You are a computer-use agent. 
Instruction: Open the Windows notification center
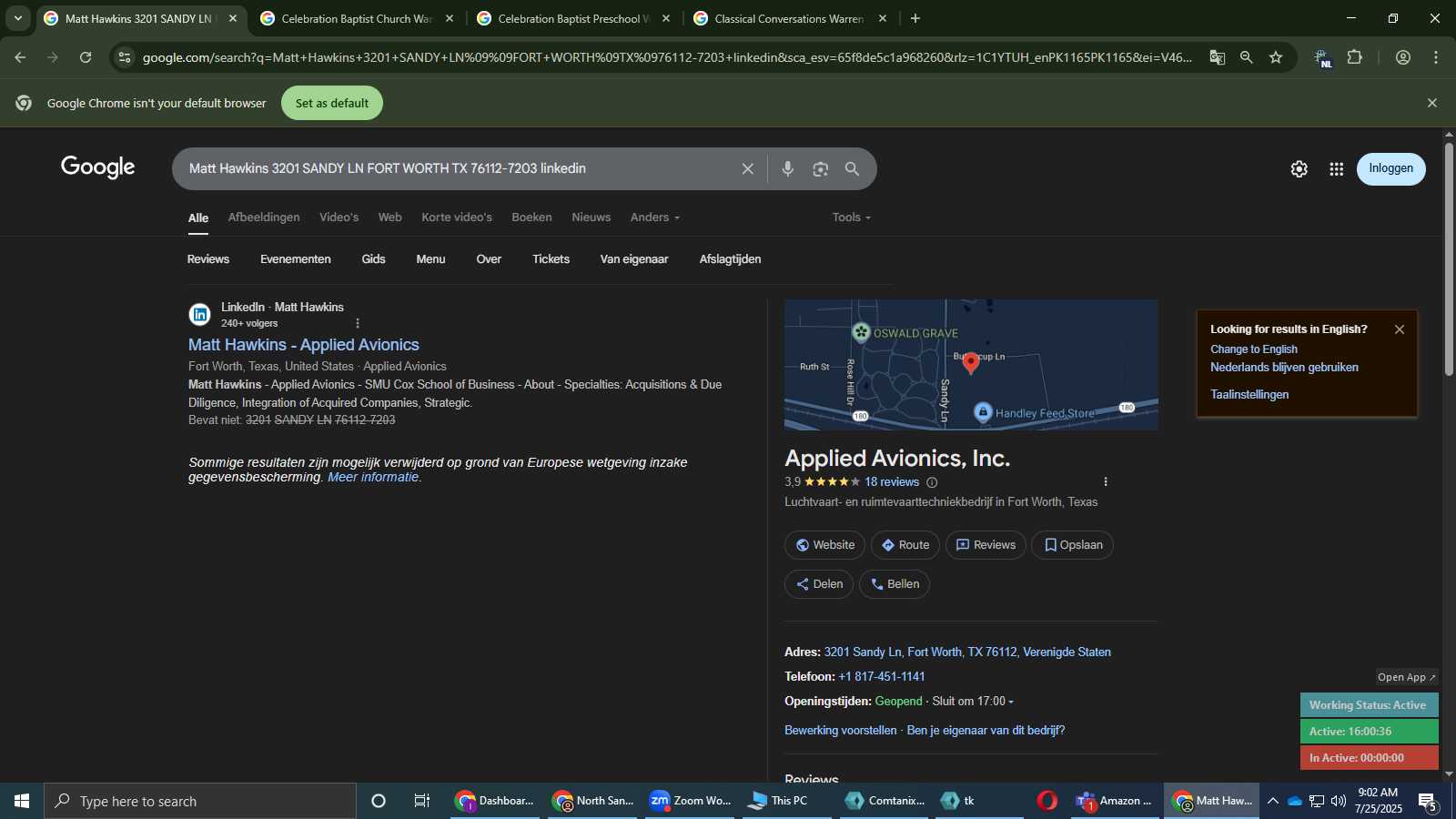[1427, 801]
